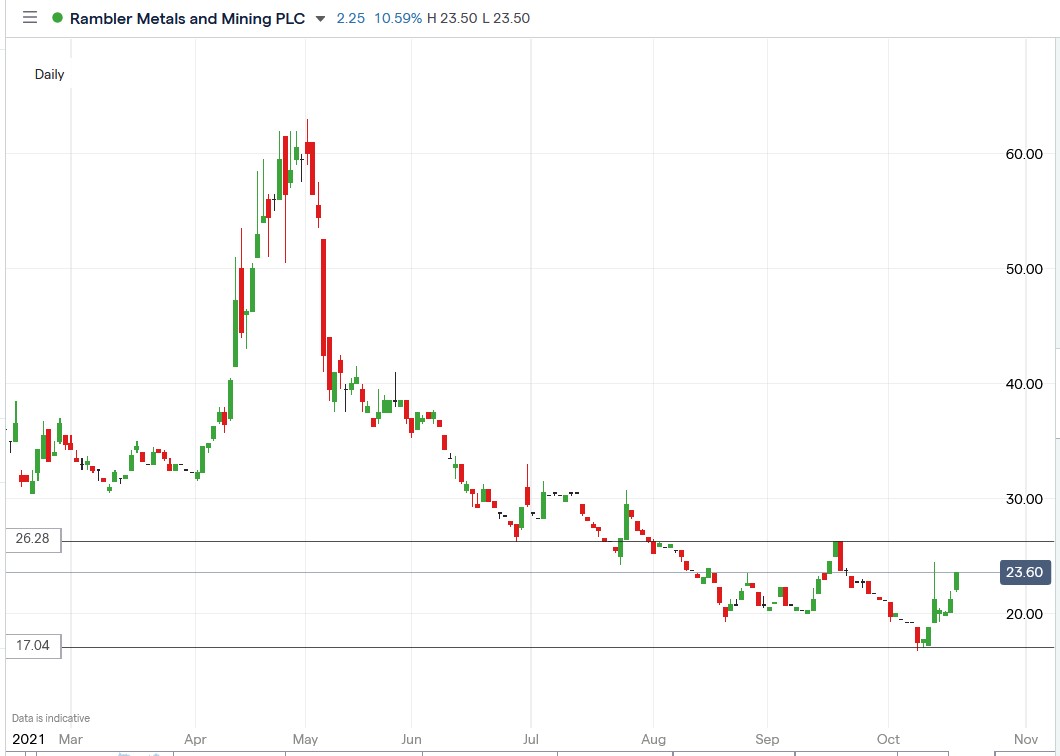This screenshot has height=756, width=1060.
Task: Select the Oct label on the time axis
Action: [x=886, y=739]
